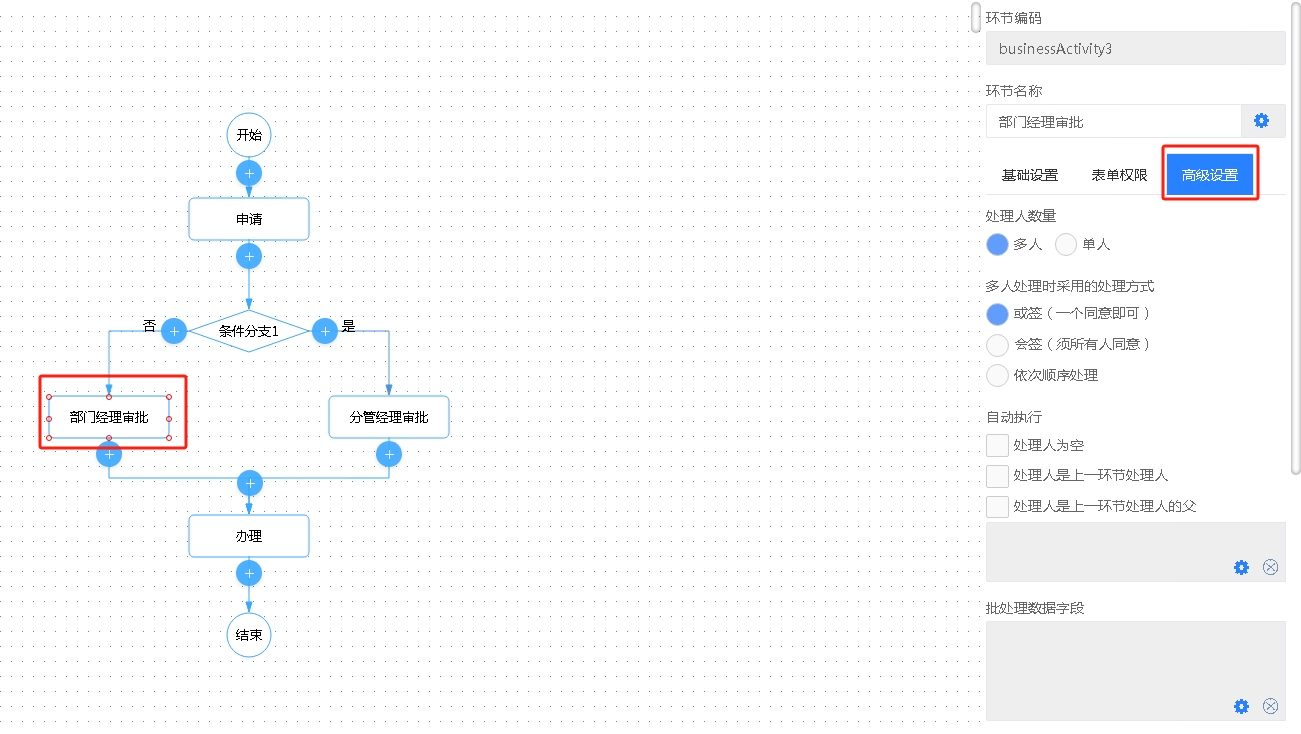Switch to 基础设置 tab
The height and width of the screenshot is (734, 1301).
[x=1029, y=175]
